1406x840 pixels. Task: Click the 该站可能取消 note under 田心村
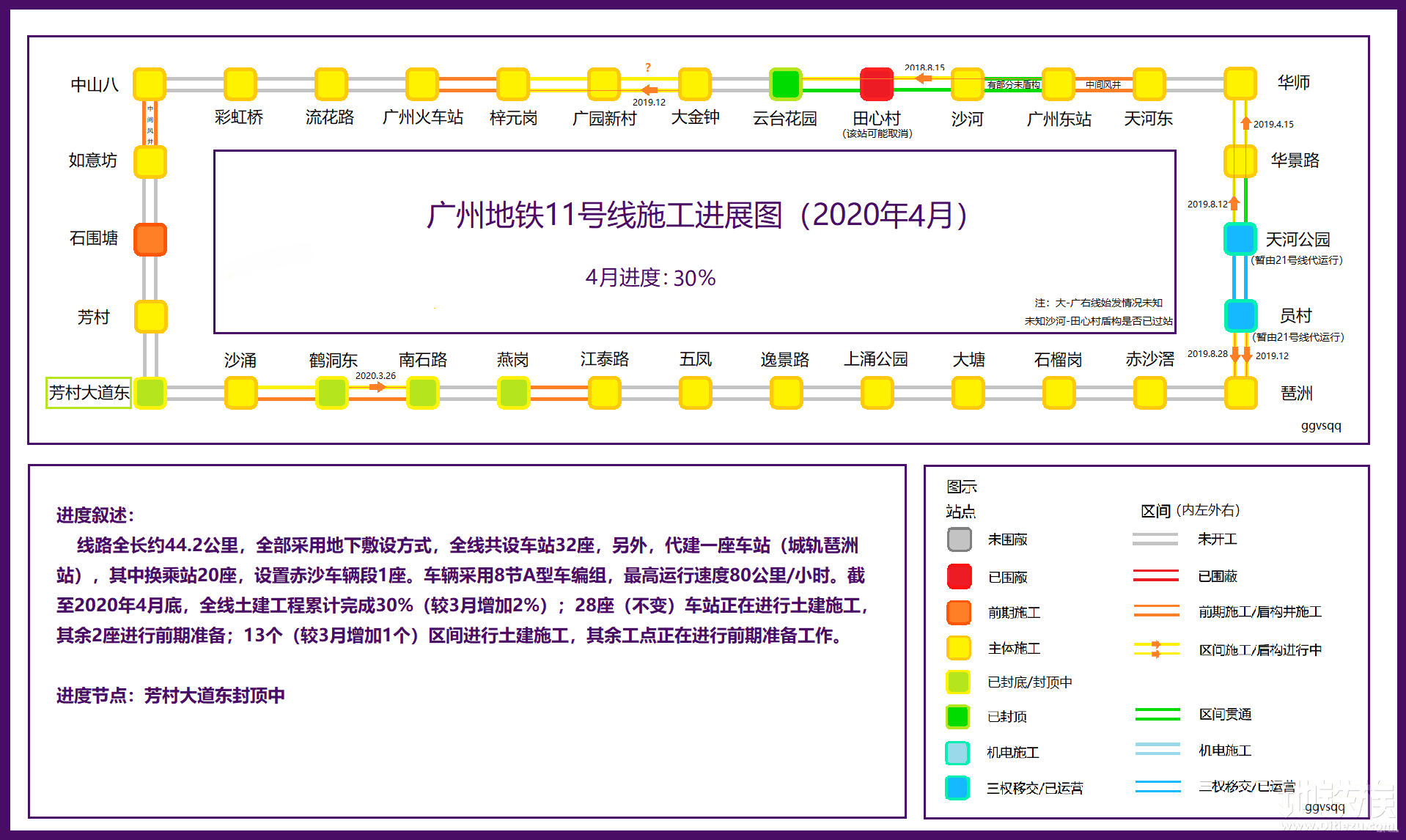pos(877,133)
